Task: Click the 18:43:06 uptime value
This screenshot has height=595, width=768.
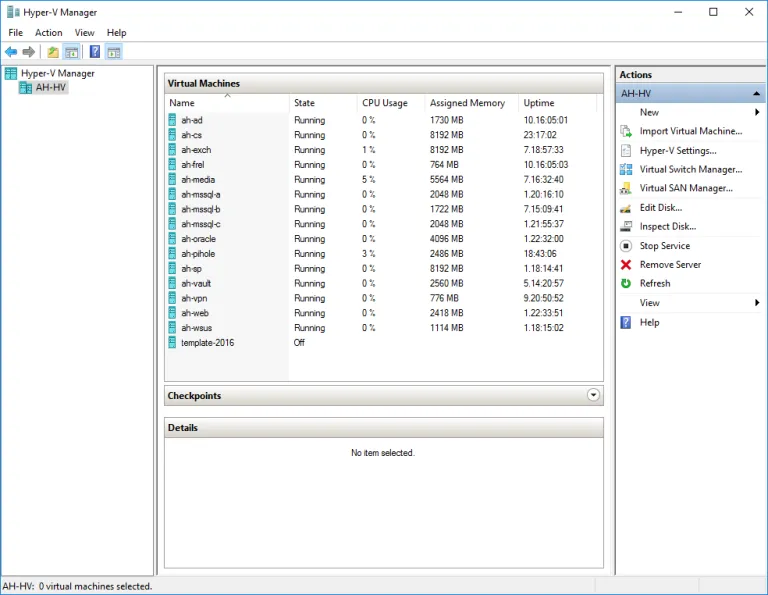Action: click(x=540, y=254)
